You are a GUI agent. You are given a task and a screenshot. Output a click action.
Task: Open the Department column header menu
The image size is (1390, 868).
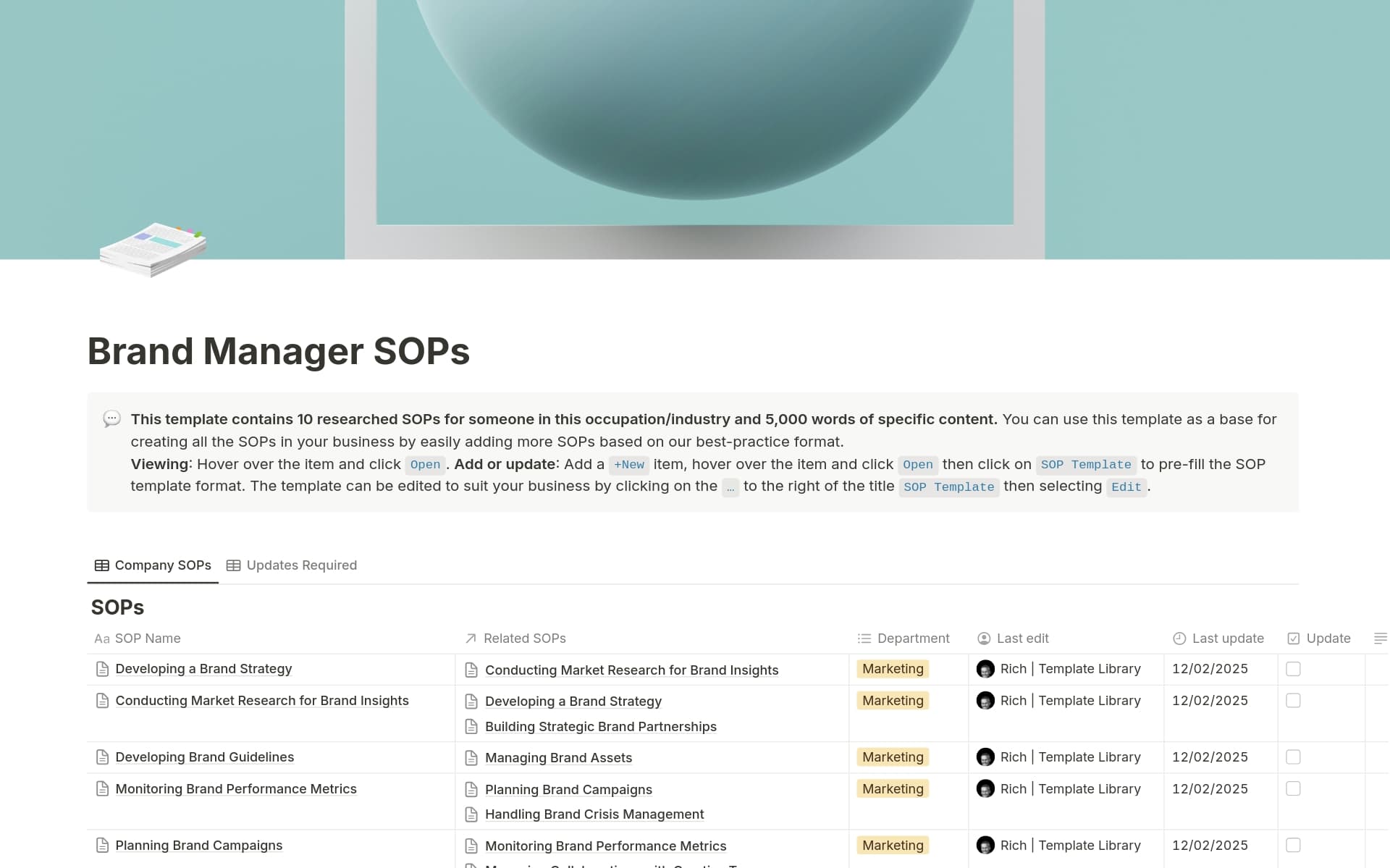tap(912, 638)
